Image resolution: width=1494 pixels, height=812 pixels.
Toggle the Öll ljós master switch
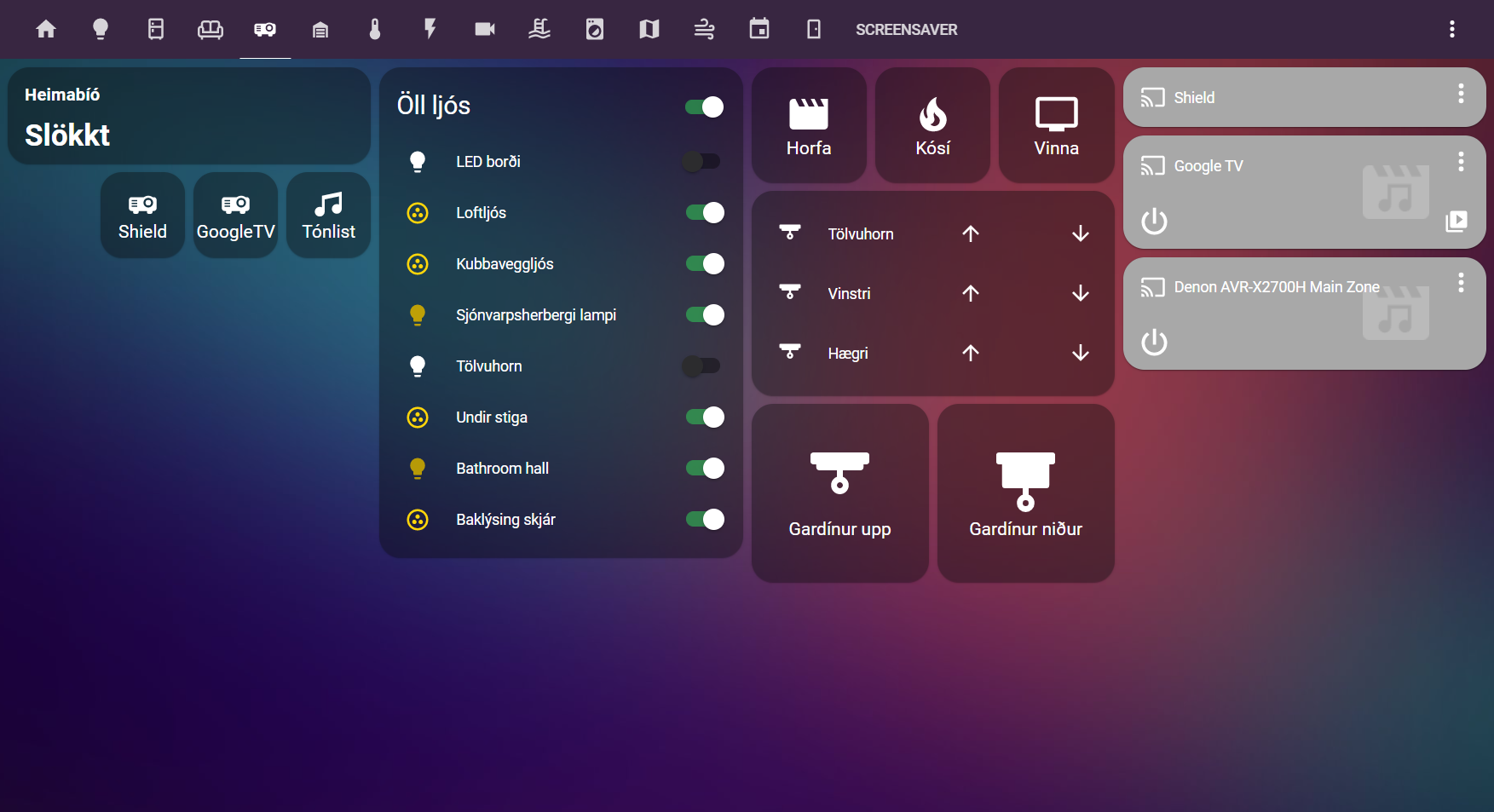pos(704,107)
